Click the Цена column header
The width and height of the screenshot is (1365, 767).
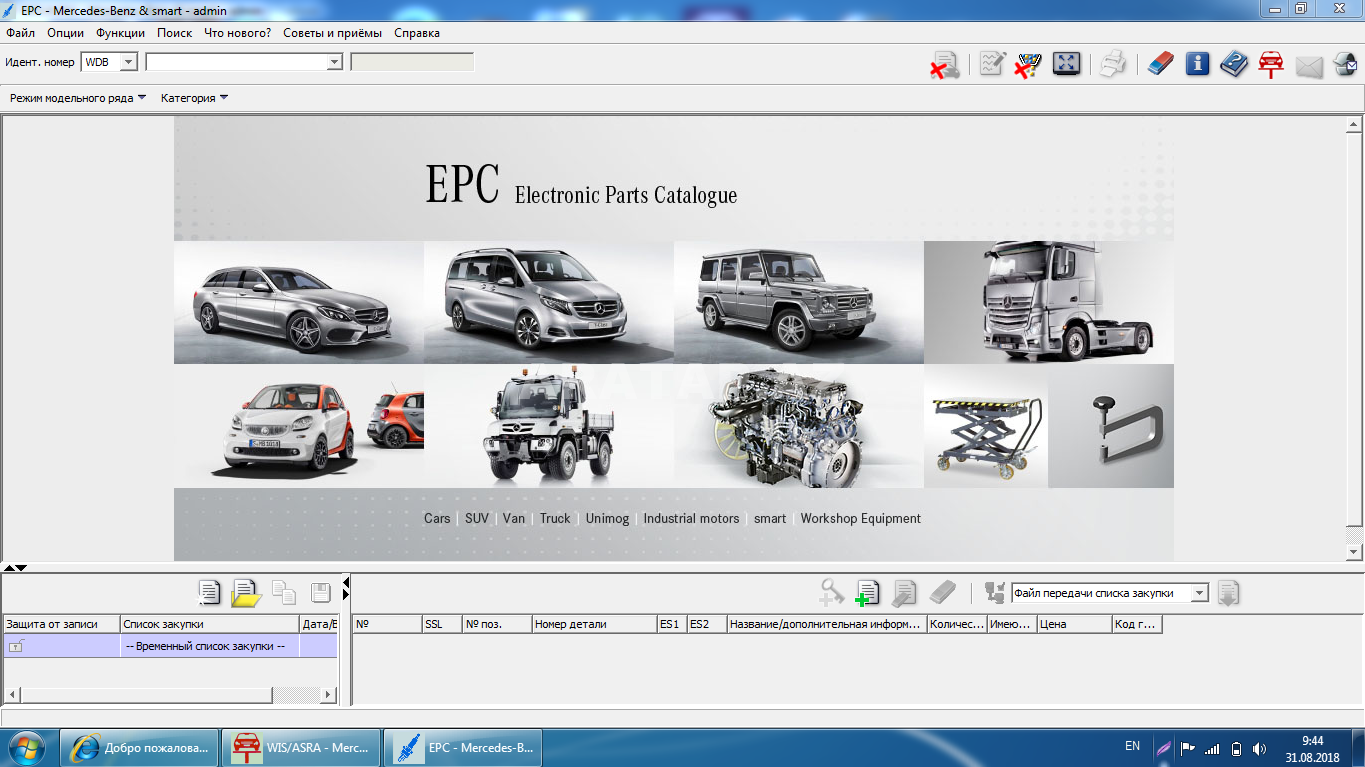pos(1074,624)
